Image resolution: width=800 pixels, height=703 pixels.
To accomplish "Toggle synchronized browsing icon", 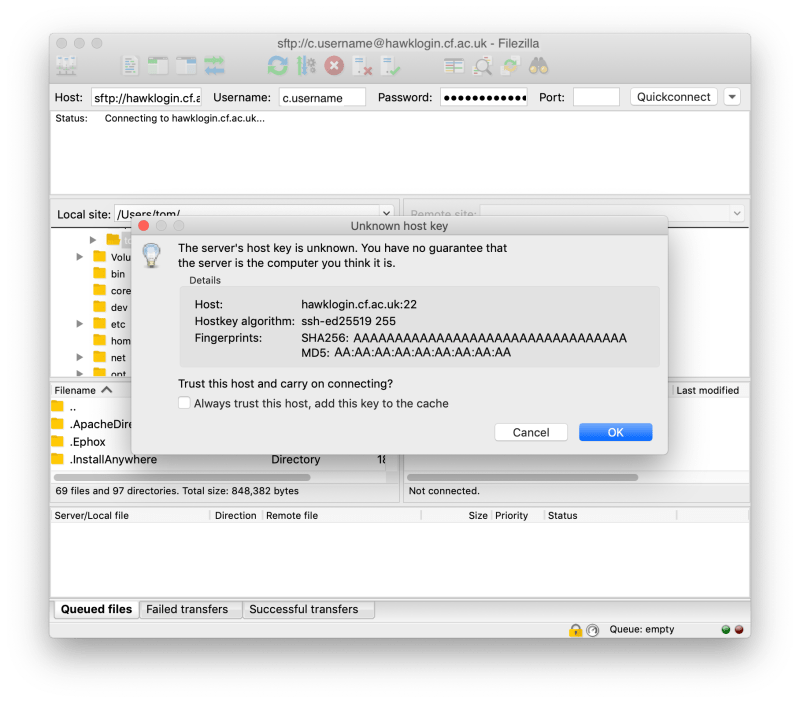I will [x=510, y=66].
